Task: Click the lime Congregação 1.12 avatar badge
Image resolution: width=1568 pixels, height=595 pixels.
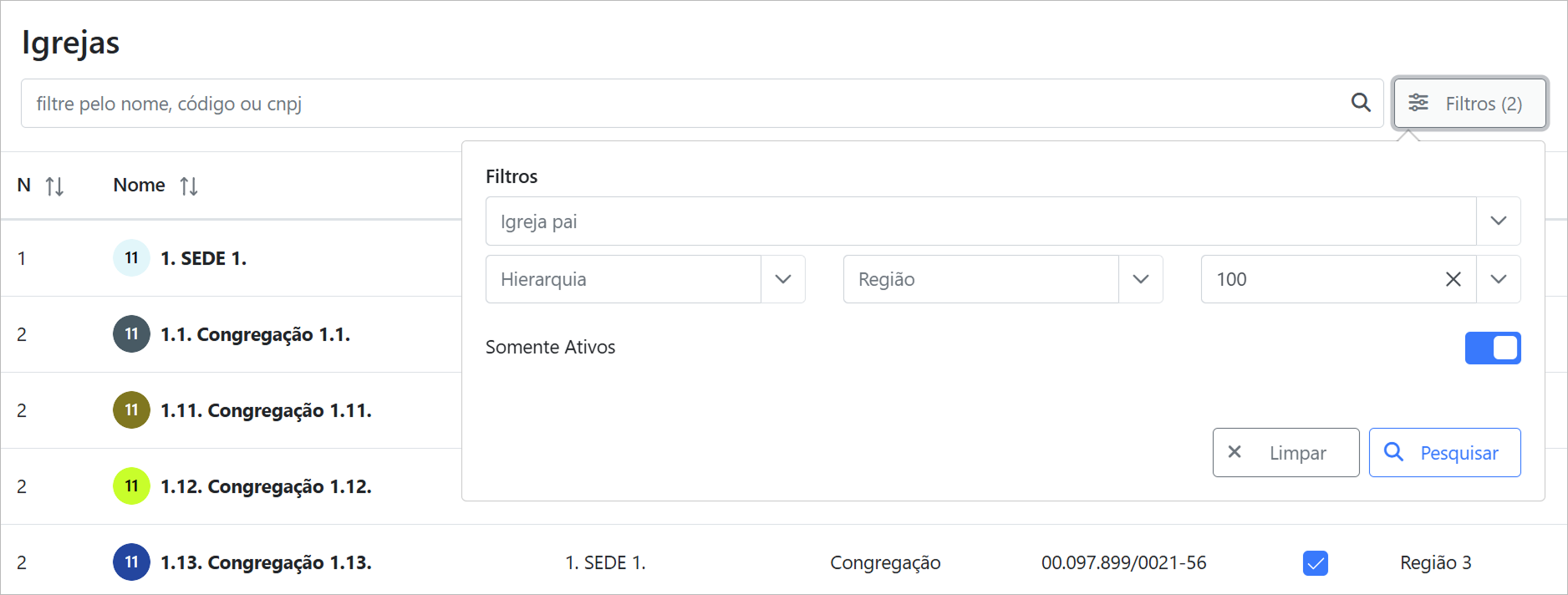Action: pyautogui.click(x=131, y=486)
